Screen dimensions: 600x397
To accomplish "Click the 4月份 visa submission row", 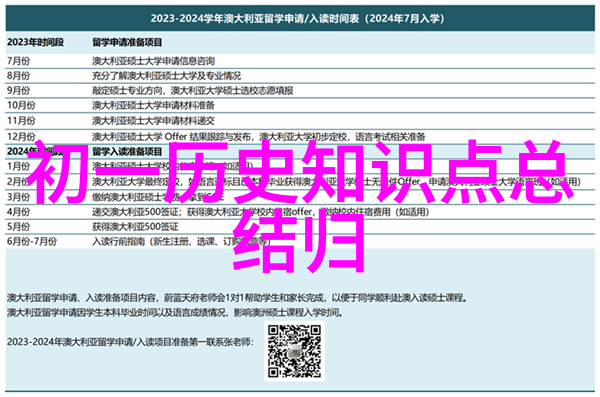I will tap(300, 212).
